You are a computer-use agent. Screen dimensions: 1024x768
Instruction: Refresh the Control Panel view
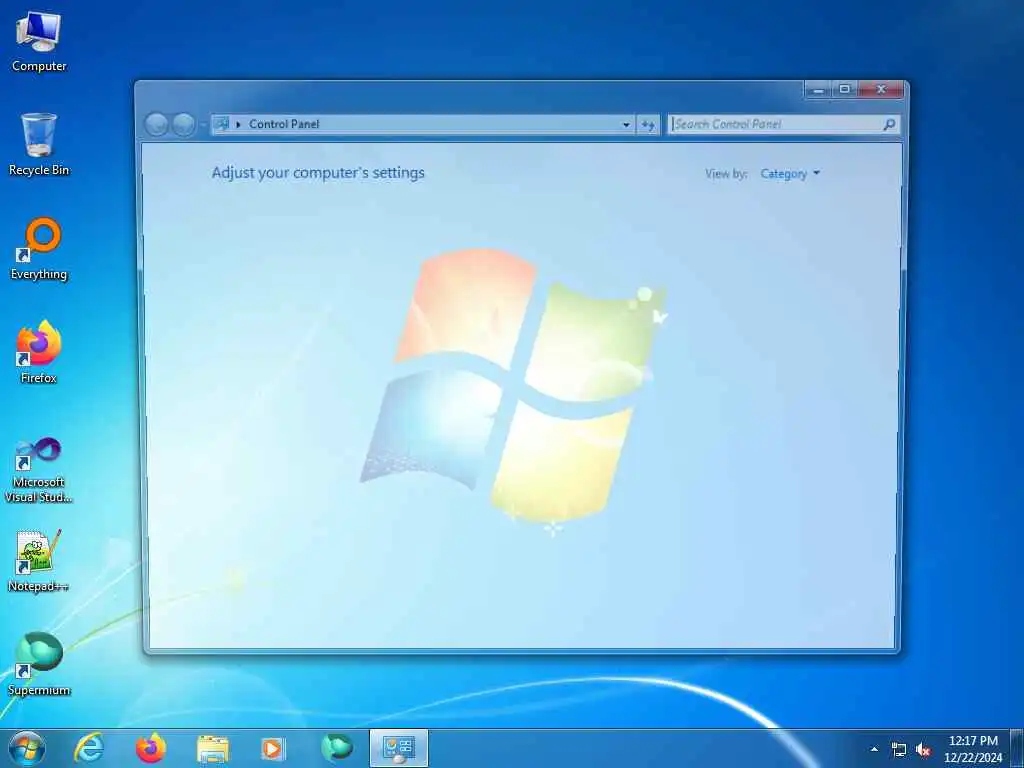point(648,124)
